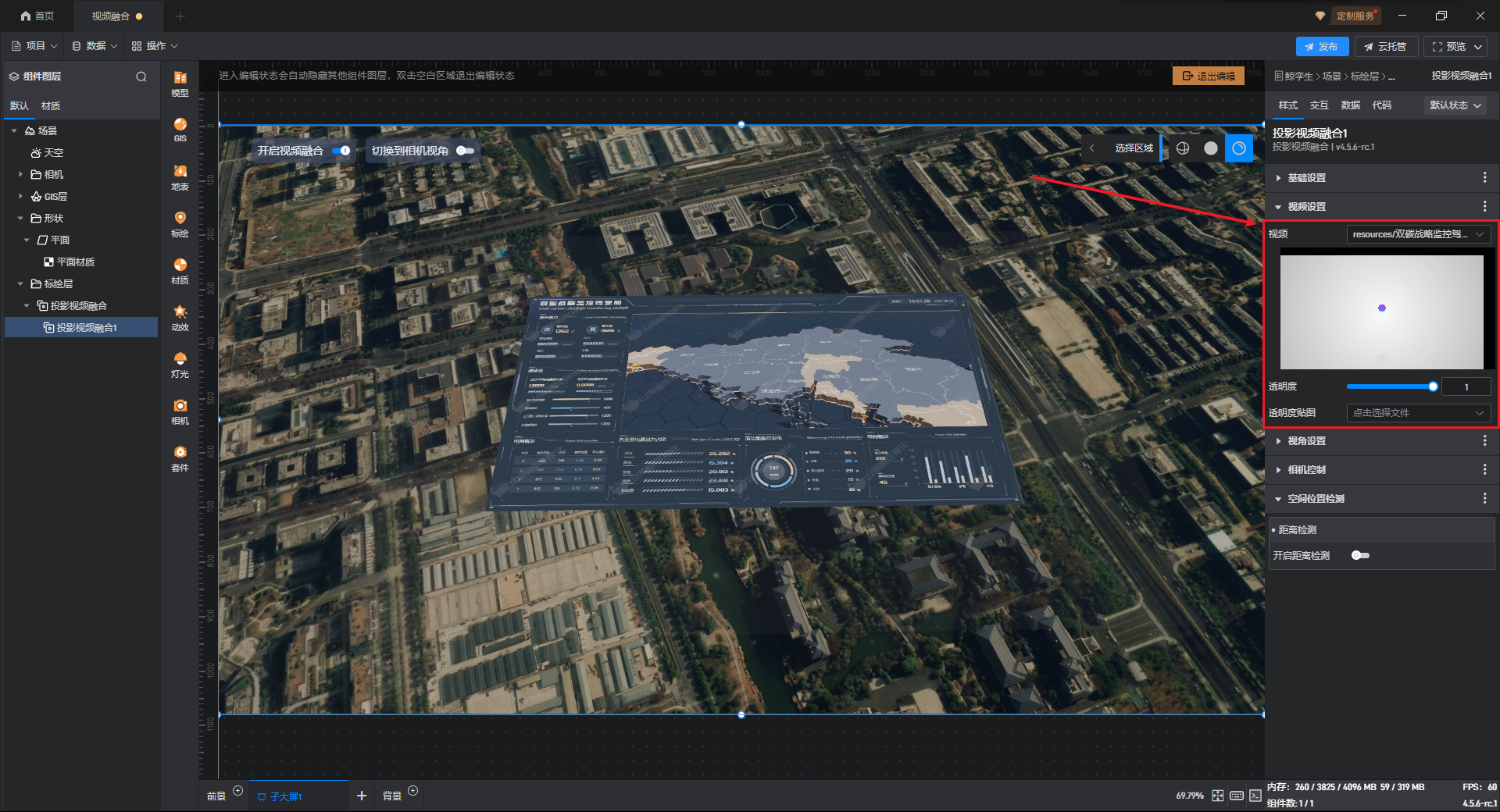Viewport: 1500px width, 812px height.
Task: Switch to the 交互 tab
Action: 1319,105
